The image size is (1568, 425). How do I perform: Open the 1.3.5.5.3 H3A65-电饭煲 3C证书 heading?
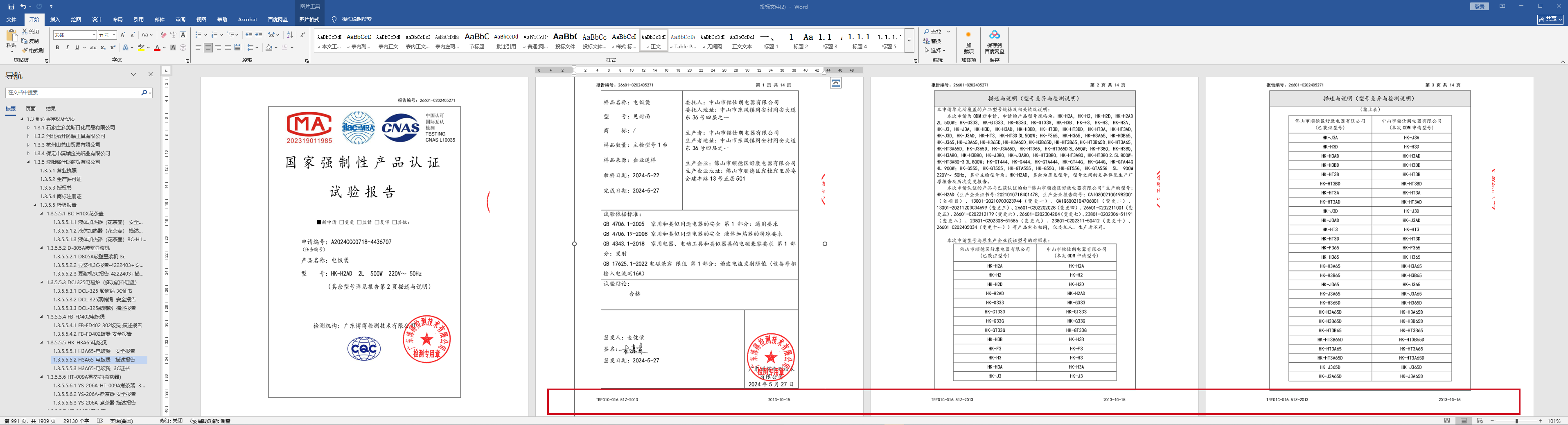click(91, 368)
